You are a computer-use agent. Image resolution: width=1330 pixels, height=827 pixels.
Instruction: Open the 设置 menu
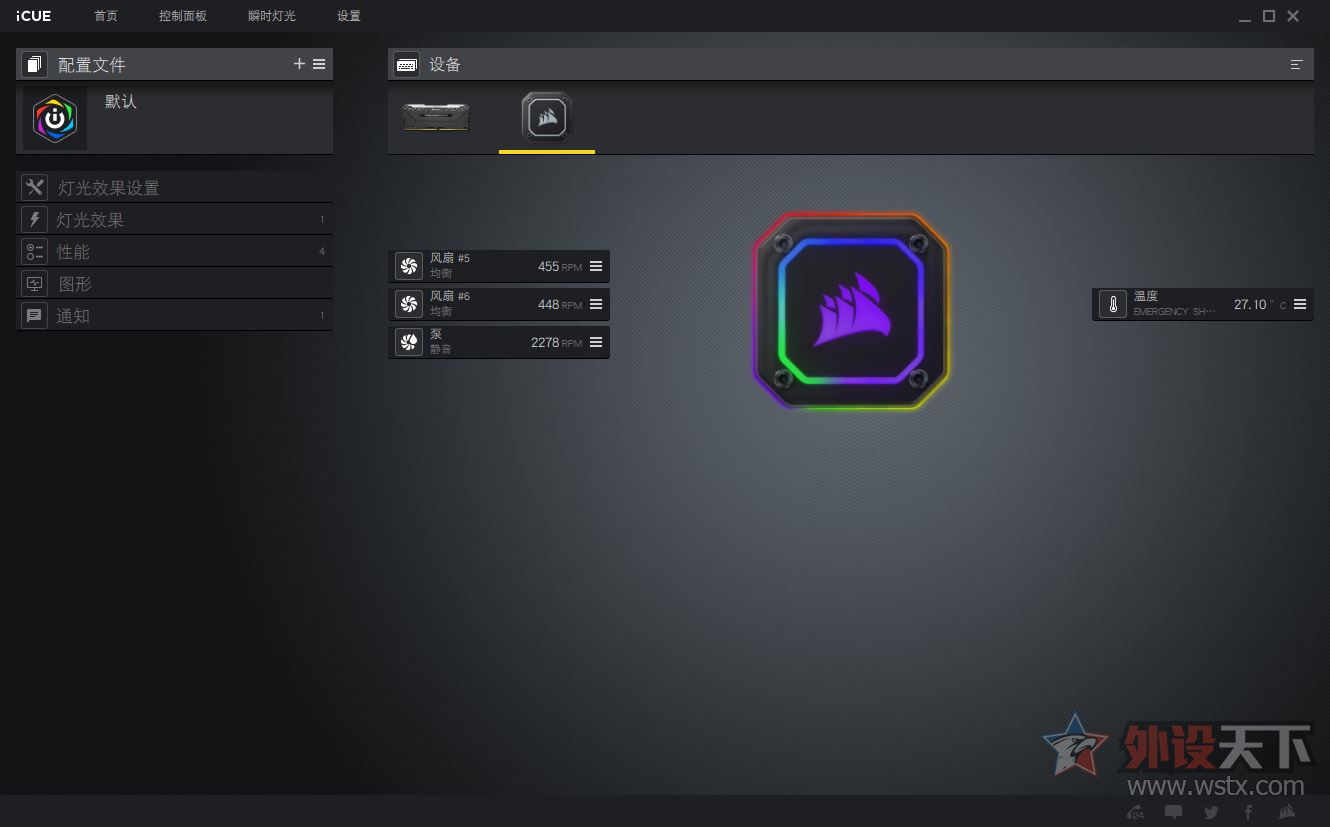[349, 16]
